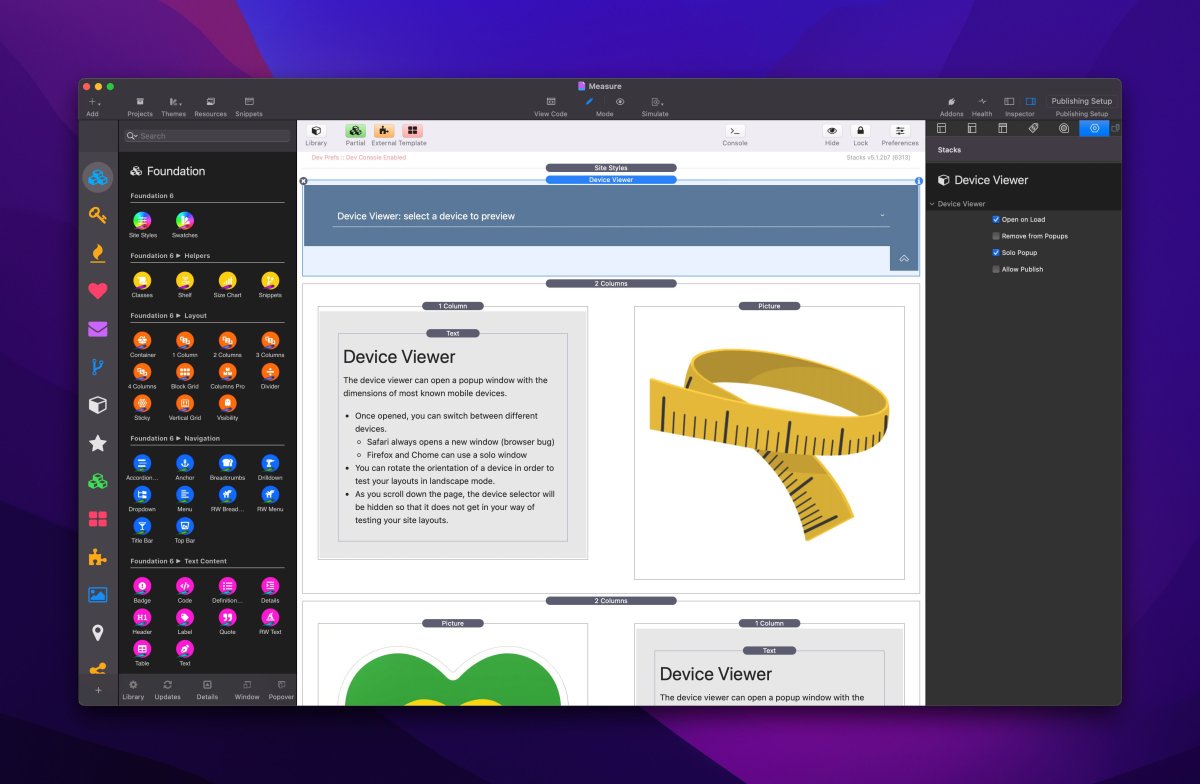Open the heart icon library group
The image size is (1200, 784).
[97, 291]
